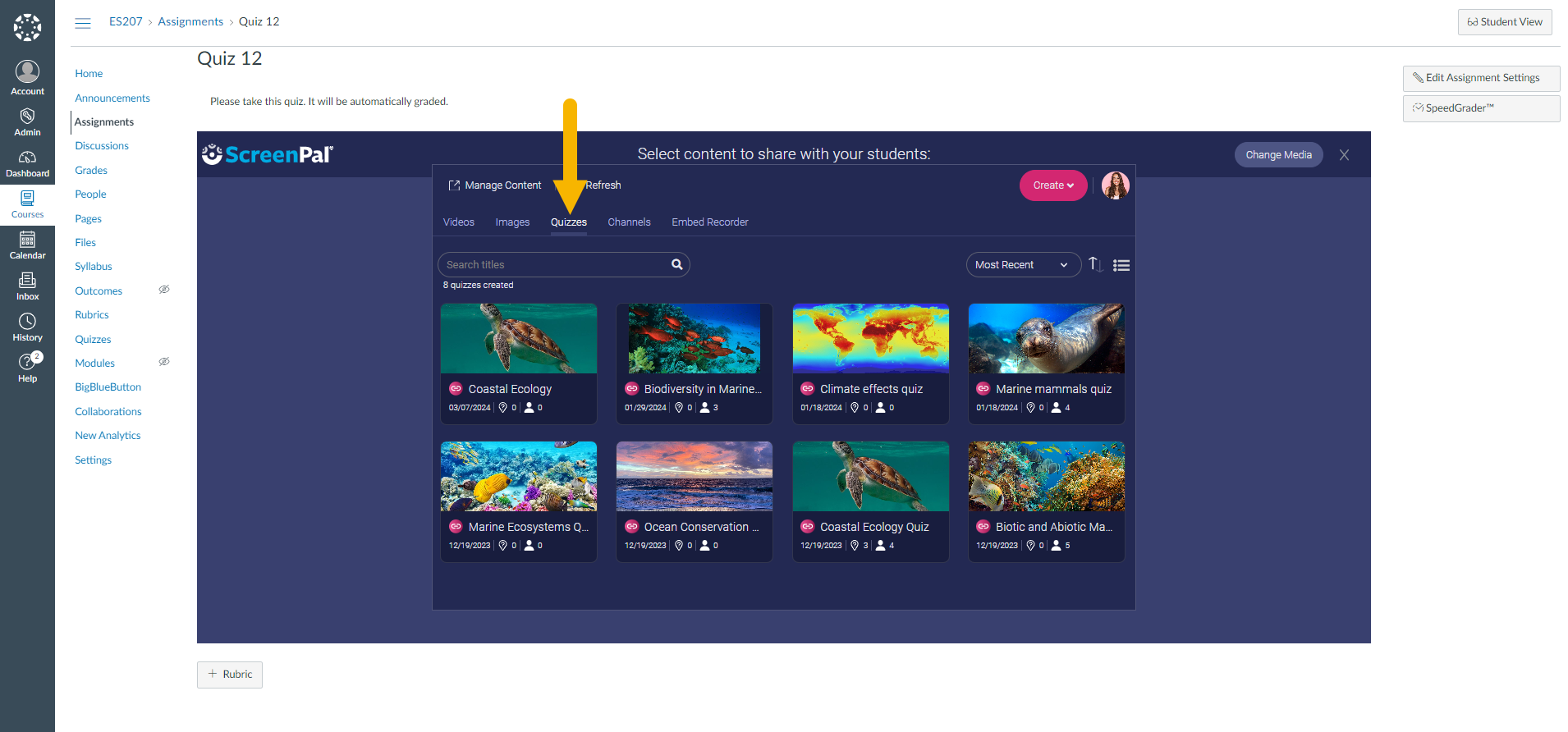The width and height of the screenshot is (1568, 732).
Task: Select the Marine Ecosystems quiz thumbnail
Action: (519, 476)
